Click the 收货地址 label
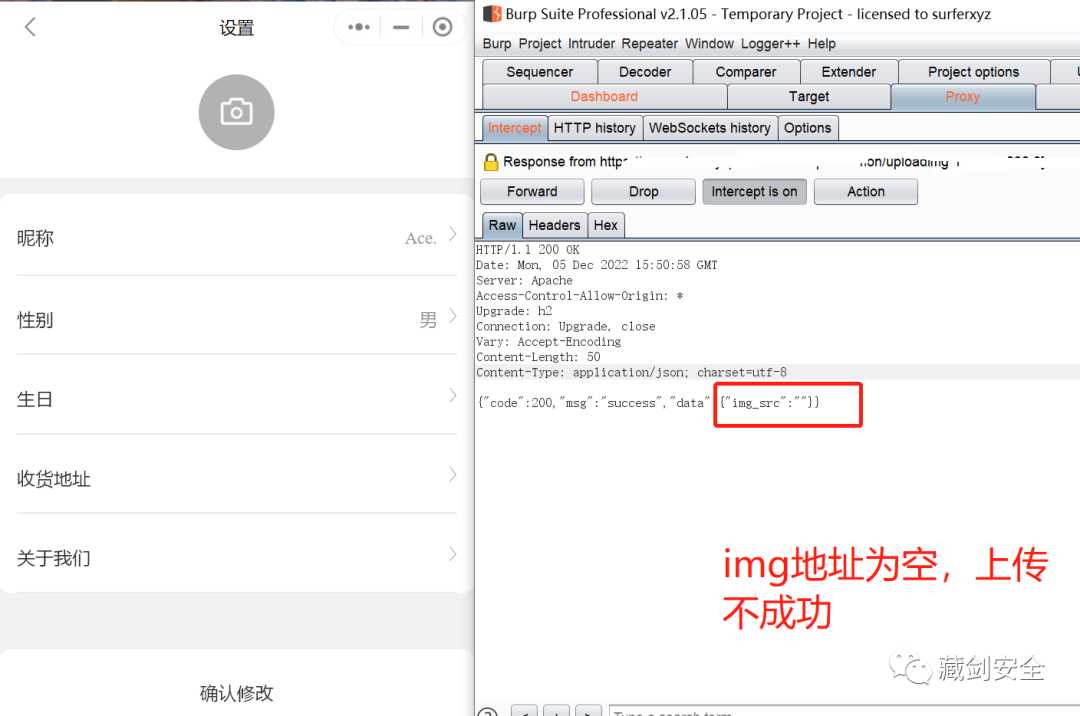This screenshot has width=1080, height=716. (54, 478)
